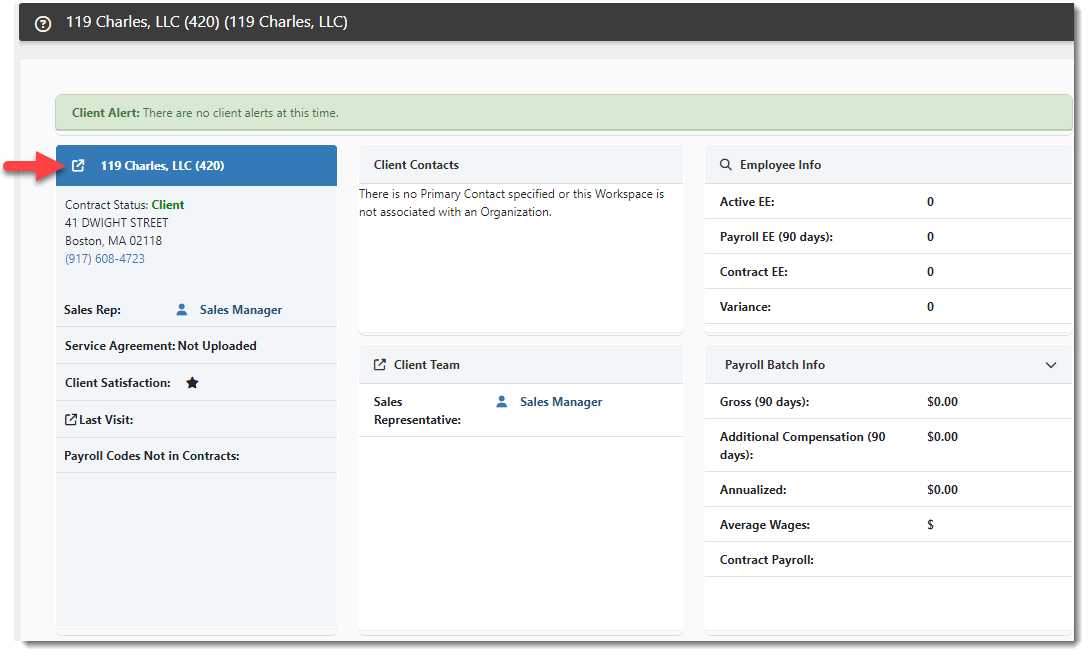The height and width of the screenshot is (656, 1089).
Task: Click the Payroll EE (90 days) row
Action: (888, 237)
